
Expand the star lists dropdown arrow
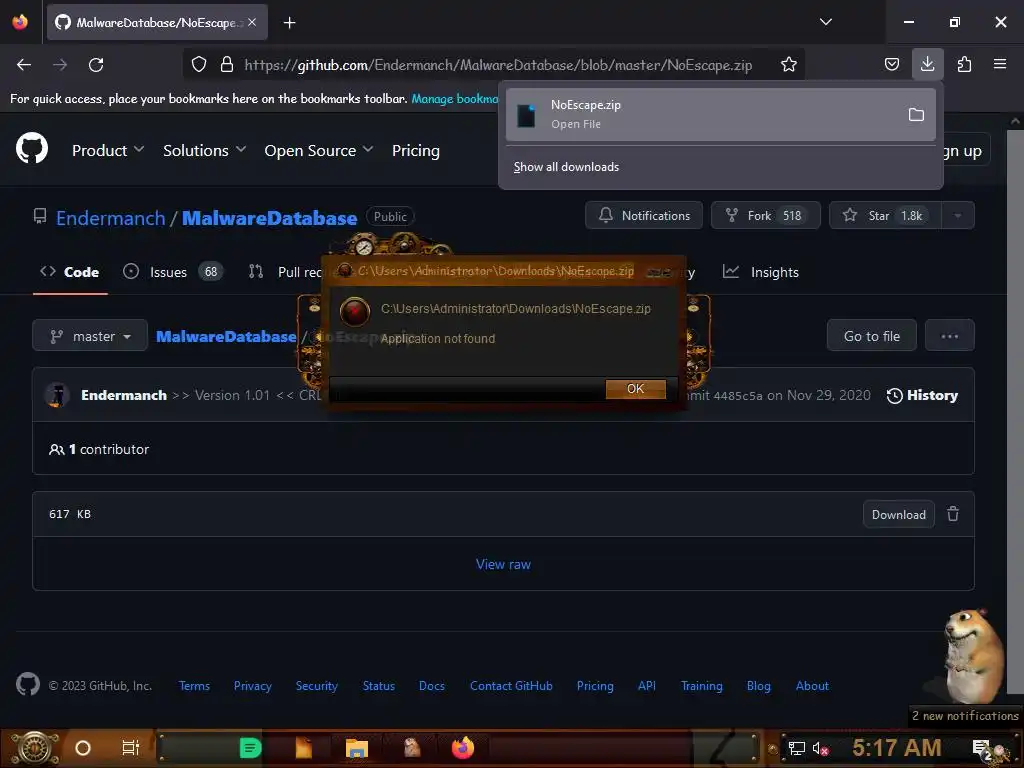coord(958,216)
